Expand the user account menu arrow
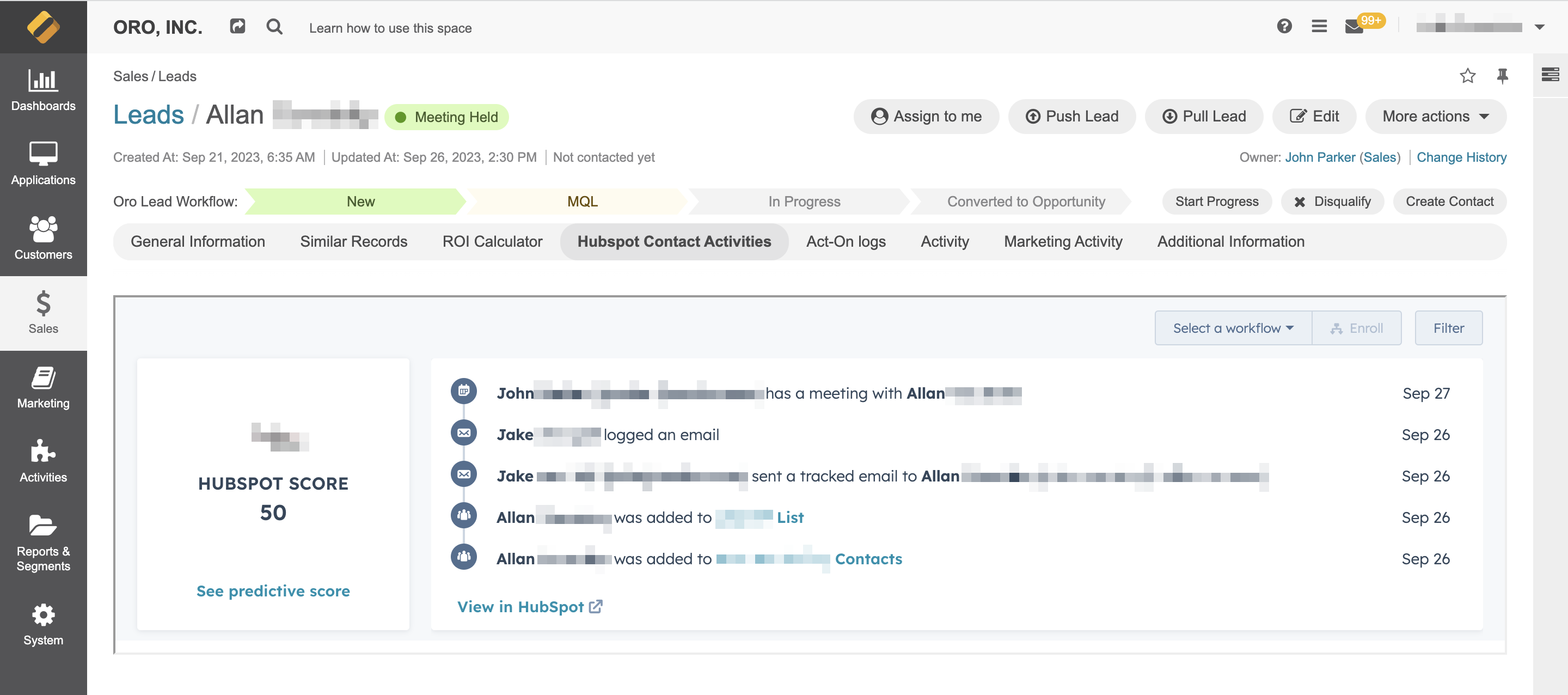The width and height of the screenshot is (1568, 695). point(1539,27)
